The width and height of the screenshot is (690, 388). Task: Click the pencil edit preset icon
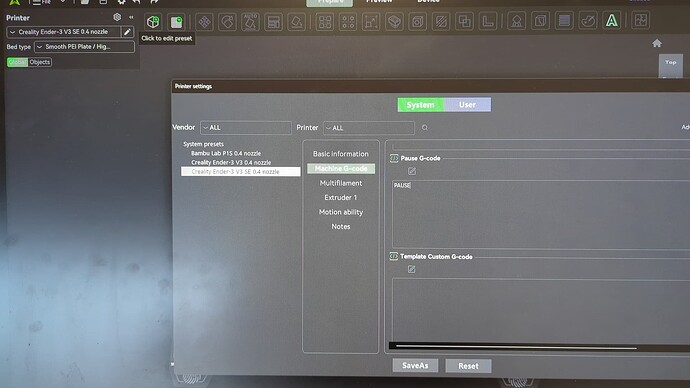127,32
